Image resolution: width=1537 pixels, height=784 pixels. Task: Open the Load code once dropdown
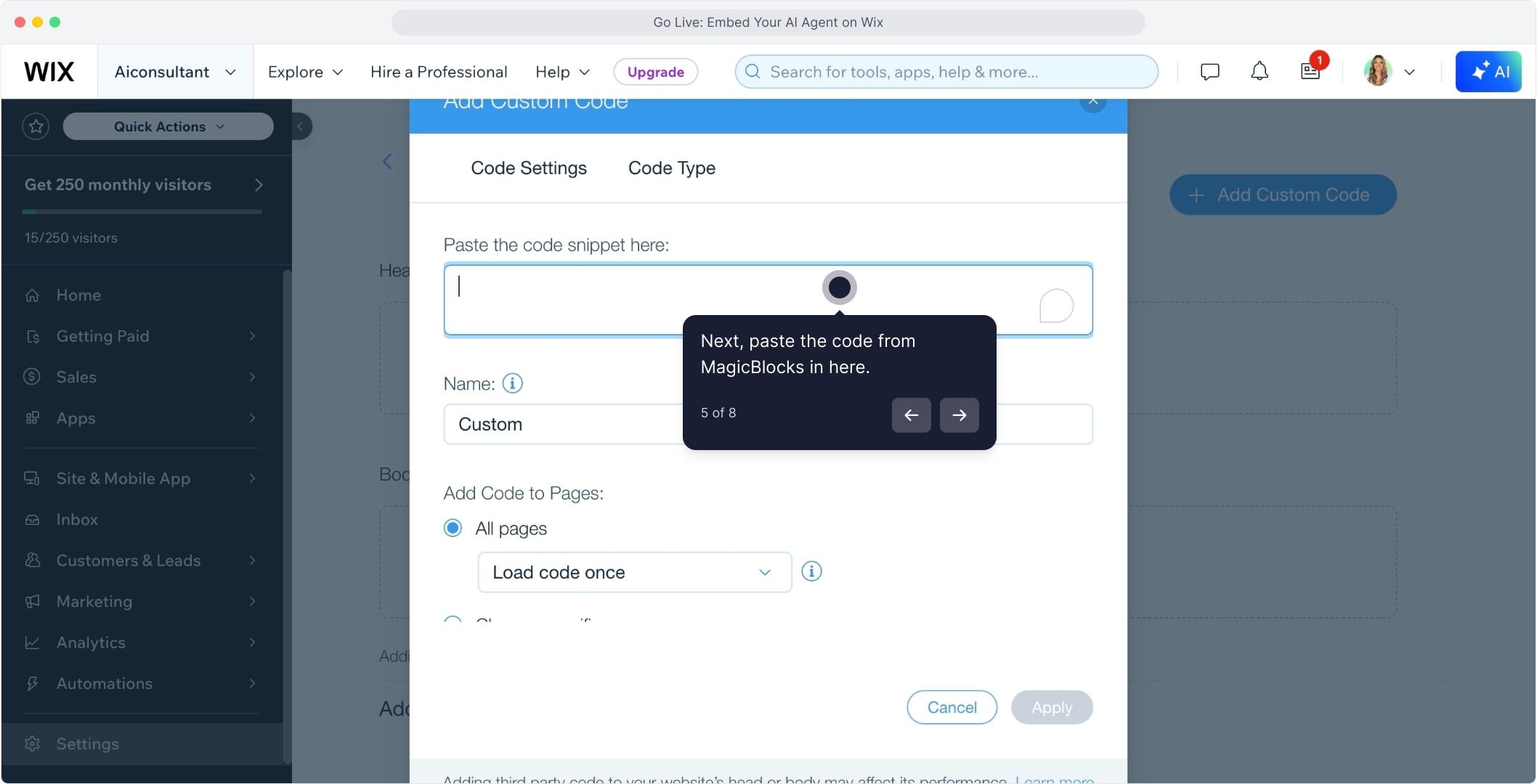tap(634, 572)
